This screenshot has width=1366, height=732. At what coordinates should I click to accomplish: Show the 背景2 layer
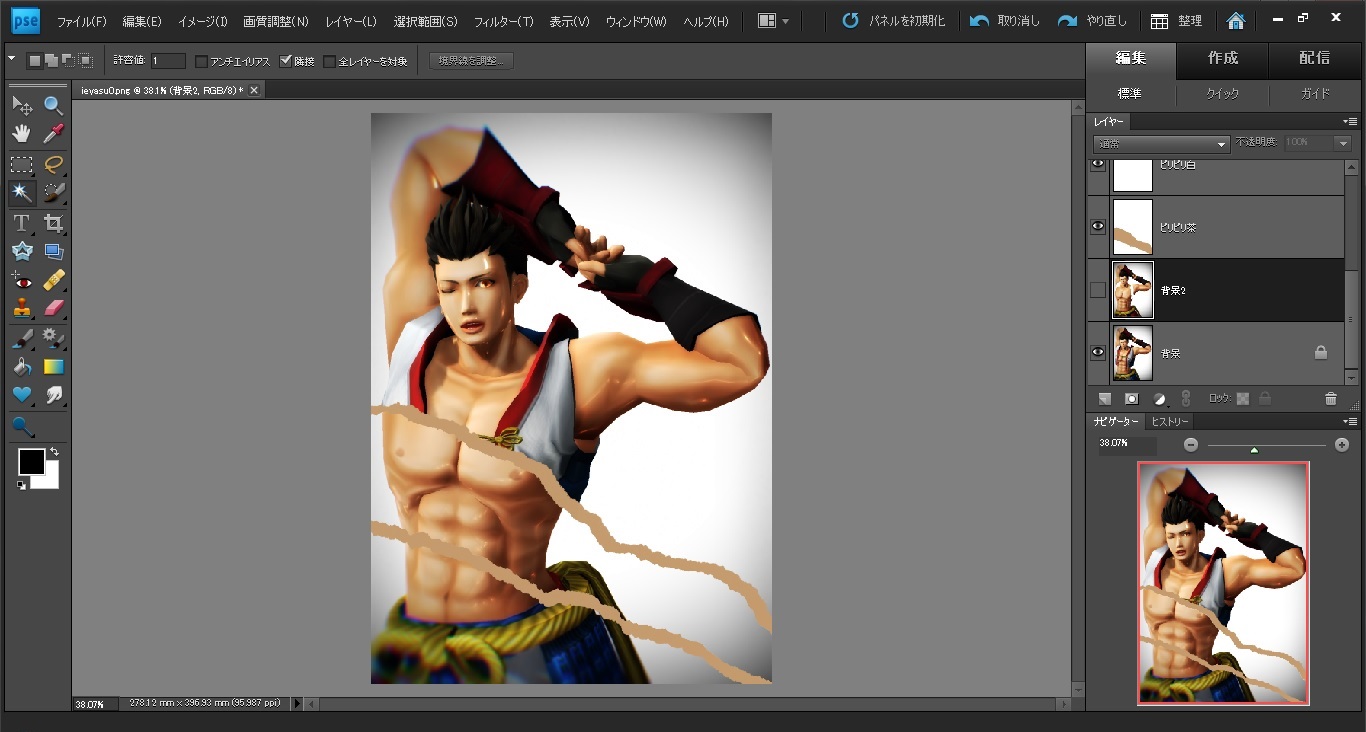point(1098,290)
